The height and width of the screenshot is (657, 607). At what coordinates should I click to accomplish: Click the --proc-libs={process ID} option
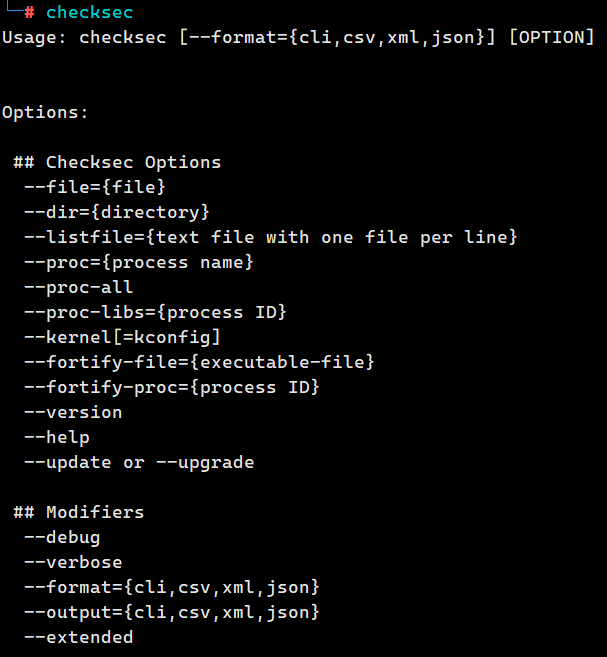(155, 312)
